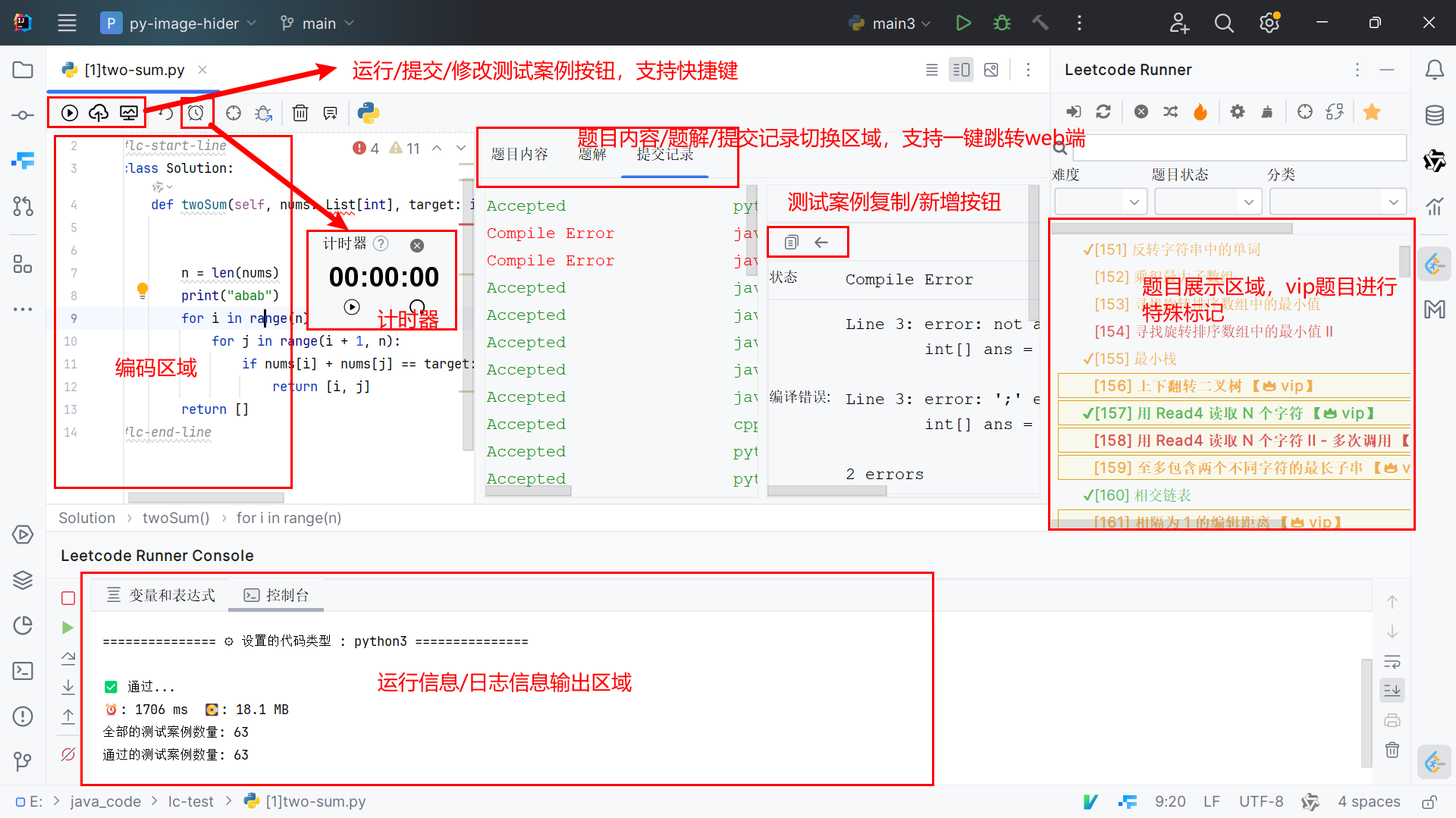1456x818 pixels.
Task: Switch to editor-only view mode
Action: coord(932,70)
